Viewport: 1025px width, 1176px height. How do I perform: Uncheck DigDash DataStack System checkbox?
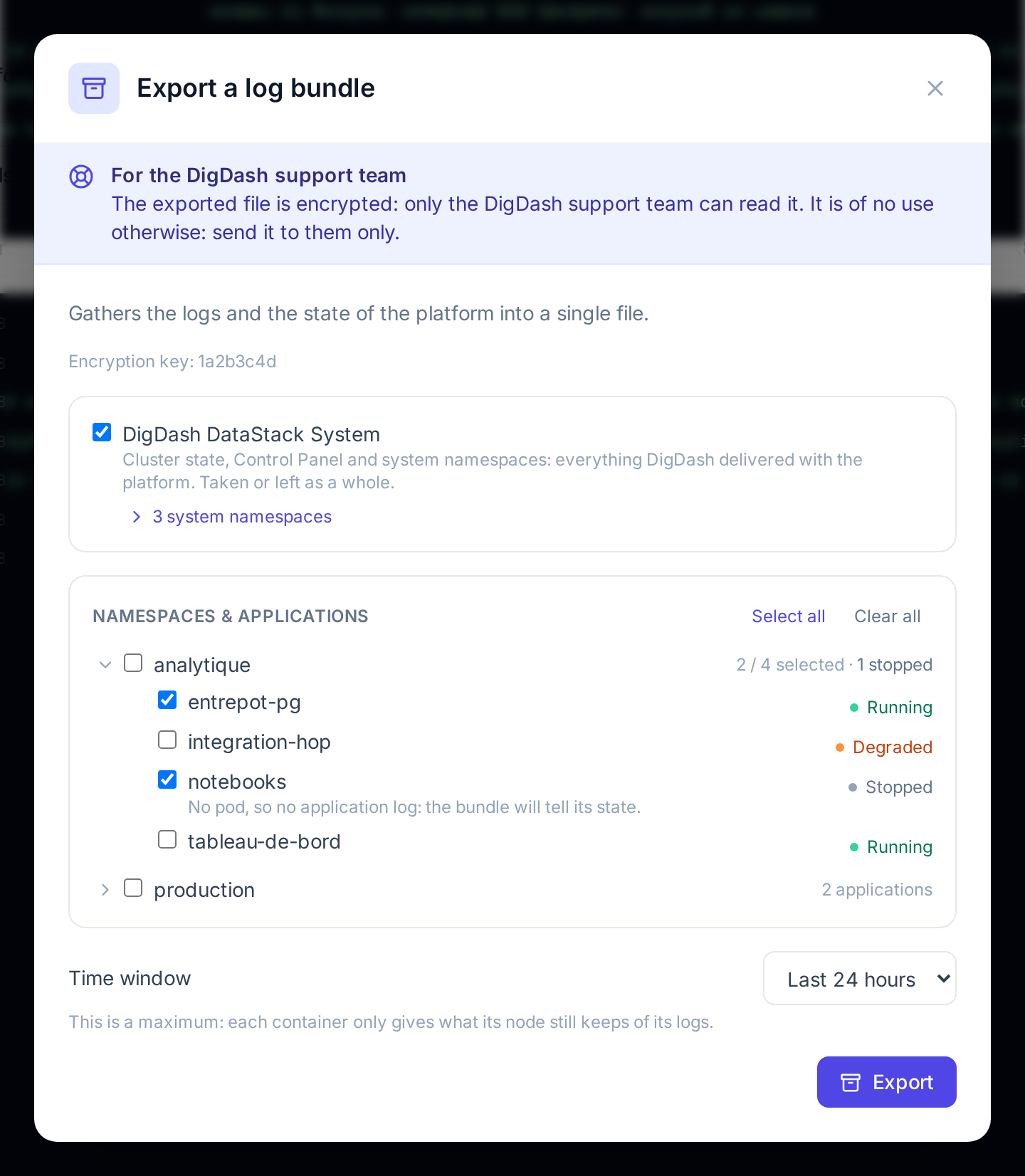click(102, 432)
